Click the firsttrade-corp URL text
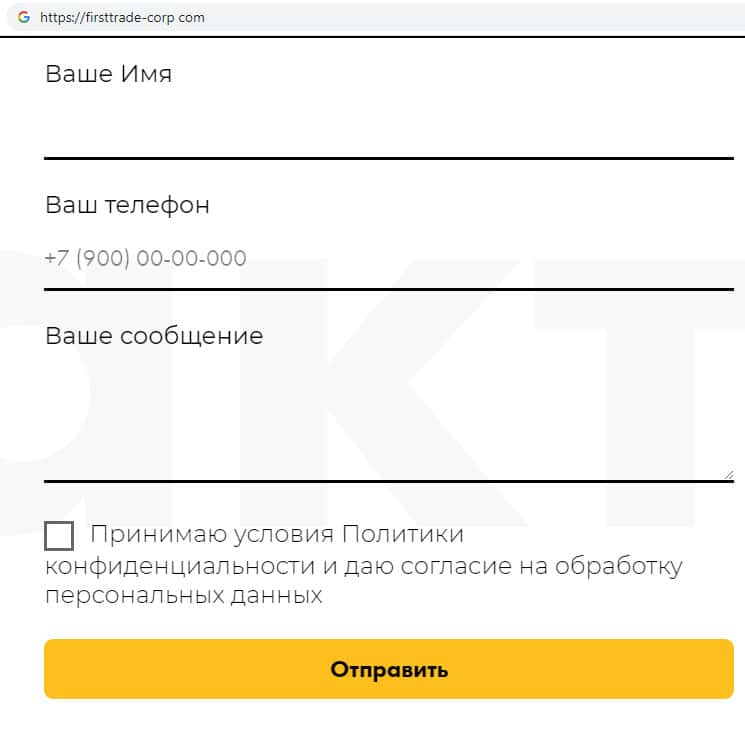Screen dimensions: 745x735 [x=122, y=18]
